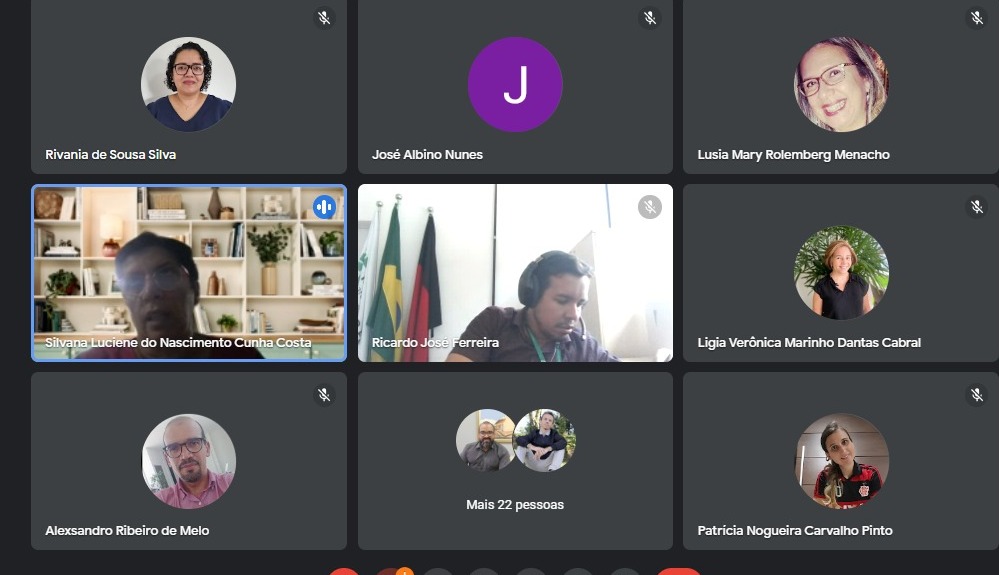Click the paired avatars above Mais 22 pessoas

pyautogui.click(x=515, y=440)
